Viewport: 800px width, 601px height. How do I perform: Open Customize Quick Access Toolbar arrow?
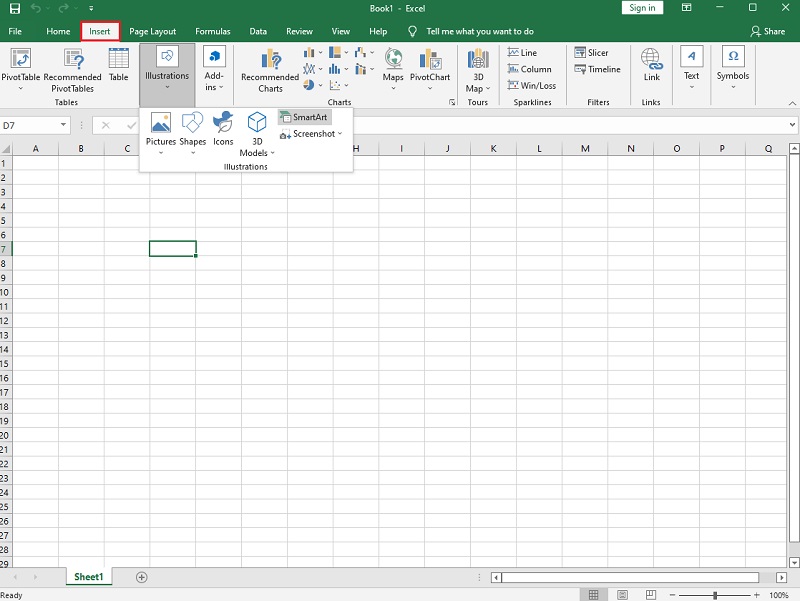[x=91, y=8]
